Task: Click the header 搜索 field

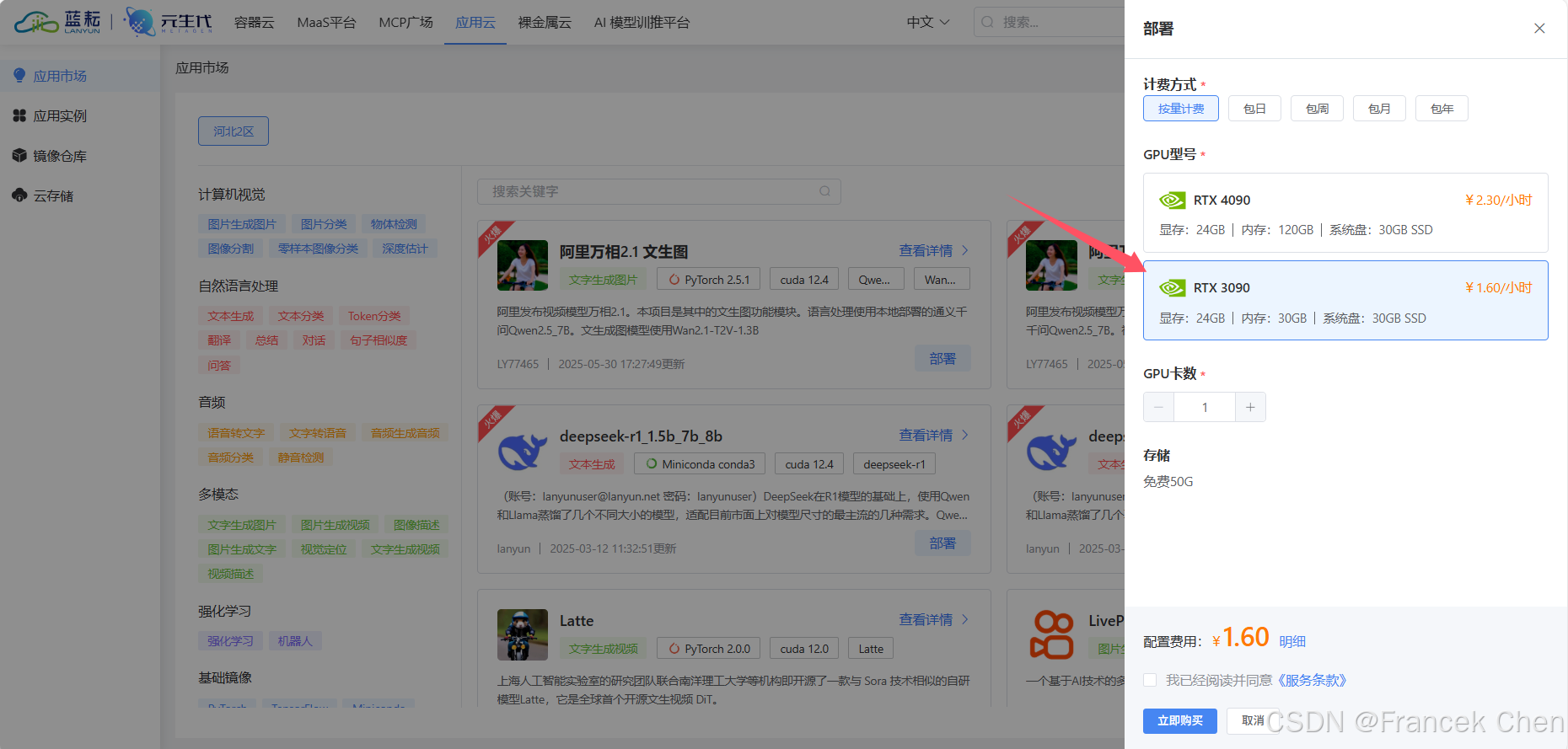Action: pyautogui.click(x=1050, y=22)
